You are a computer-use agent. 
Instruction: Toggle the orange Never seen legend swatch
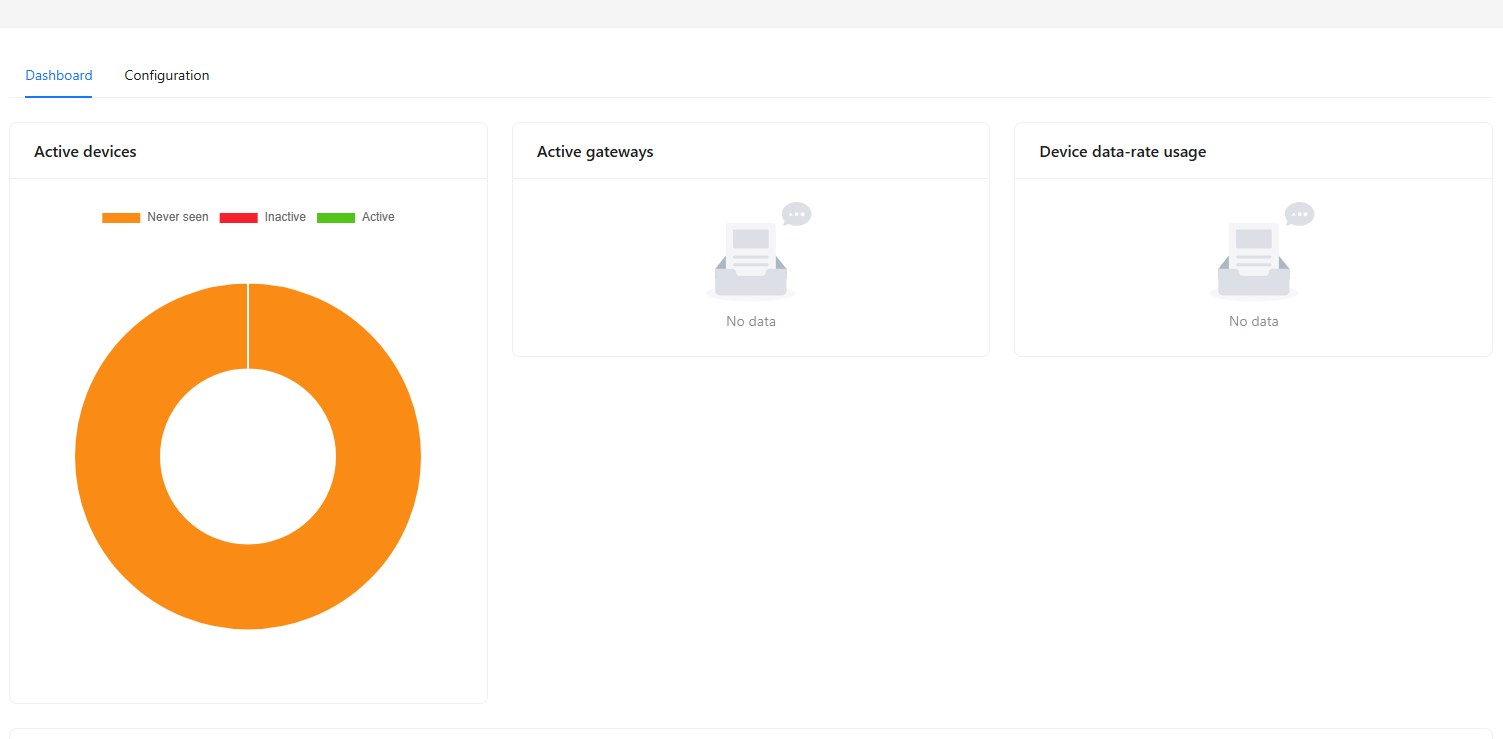[x=121, y=218]
